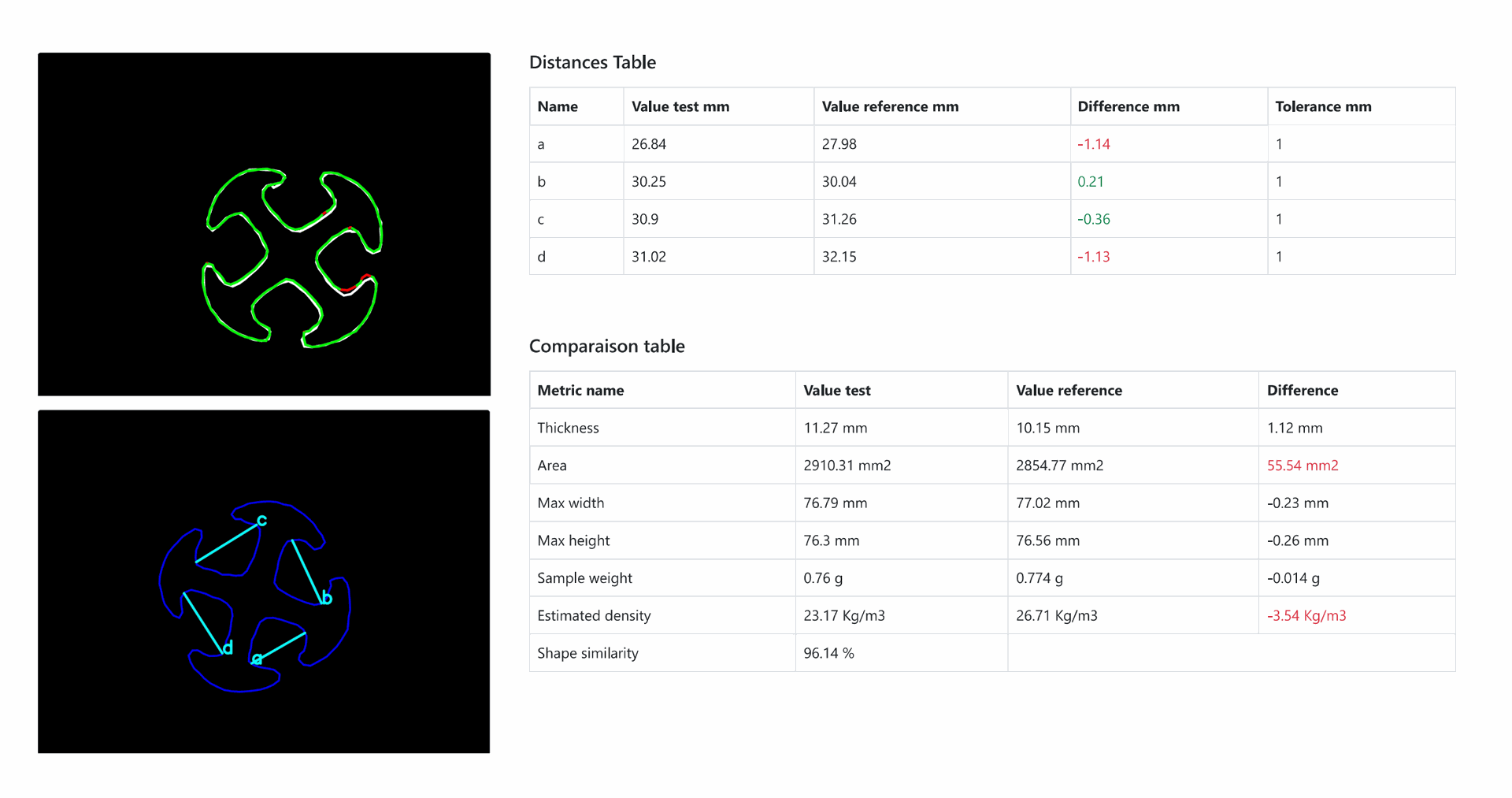1512x798 pixels.
Task: Select thickness difference 1.12 mm
Action: 1295,428
